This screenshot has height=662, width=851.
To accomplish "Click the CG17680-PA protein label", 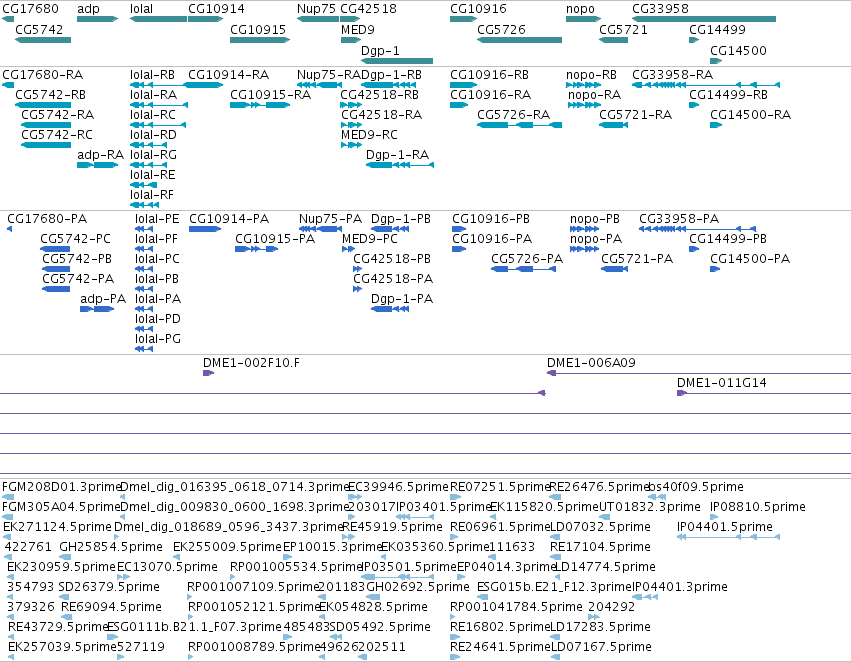I will [x=47, y=219].
